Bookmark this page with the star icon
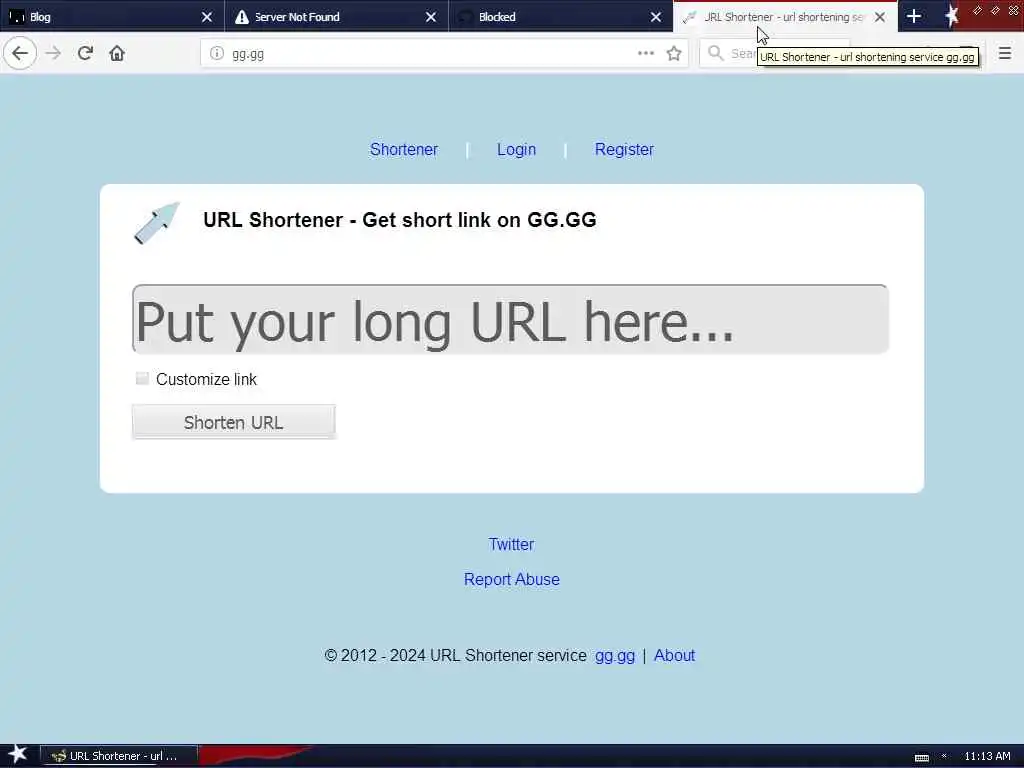The height and width of the screenshot is (768, 1024). pos(674,54)
